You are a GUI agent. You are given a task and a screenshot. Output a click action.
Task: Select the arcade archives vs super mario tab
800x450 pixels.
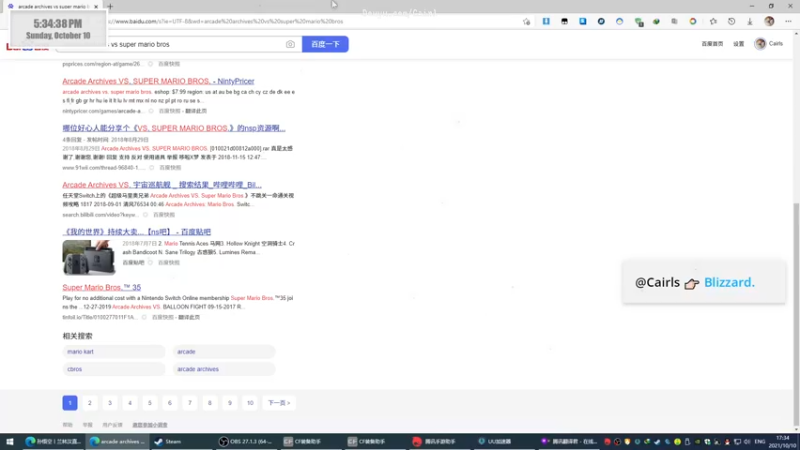[x=51, y=7]
